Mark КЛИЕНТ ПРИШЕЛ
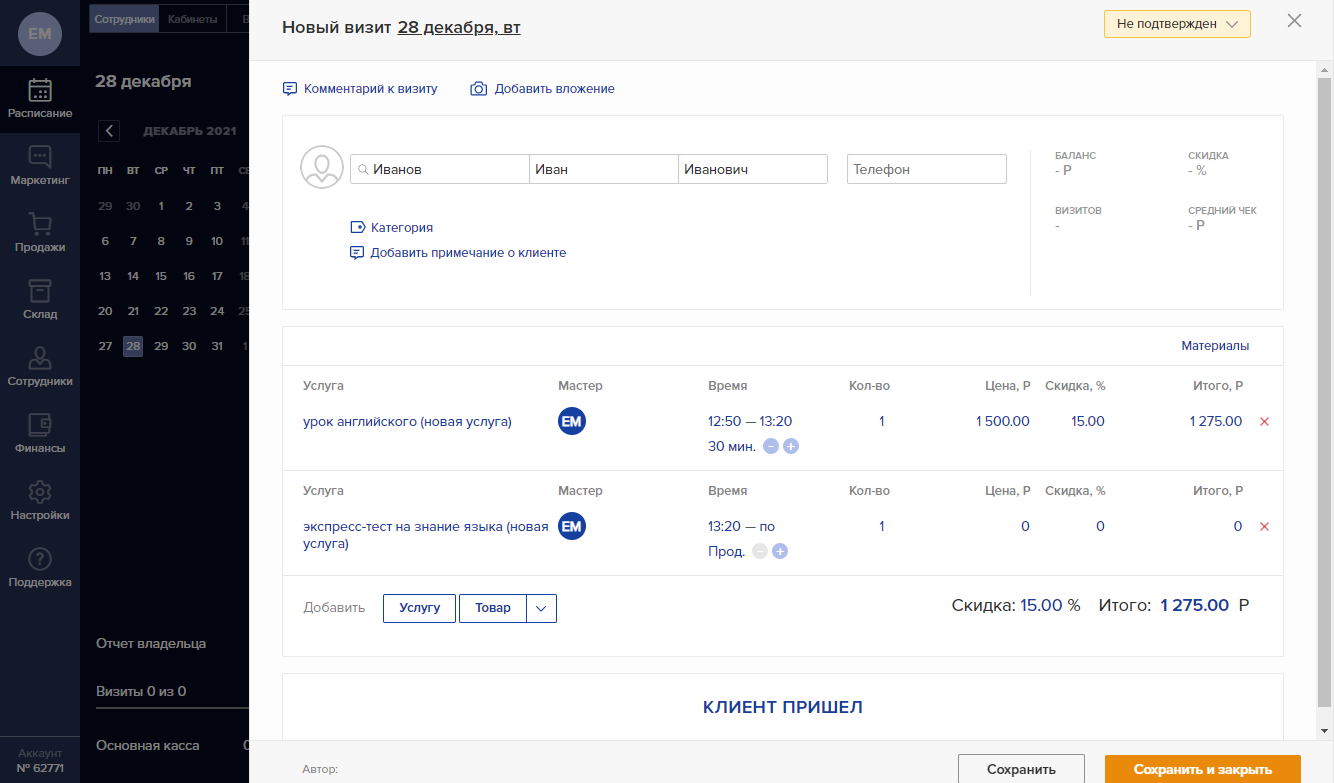1334x783 pixels. click(x=783, y=708)
